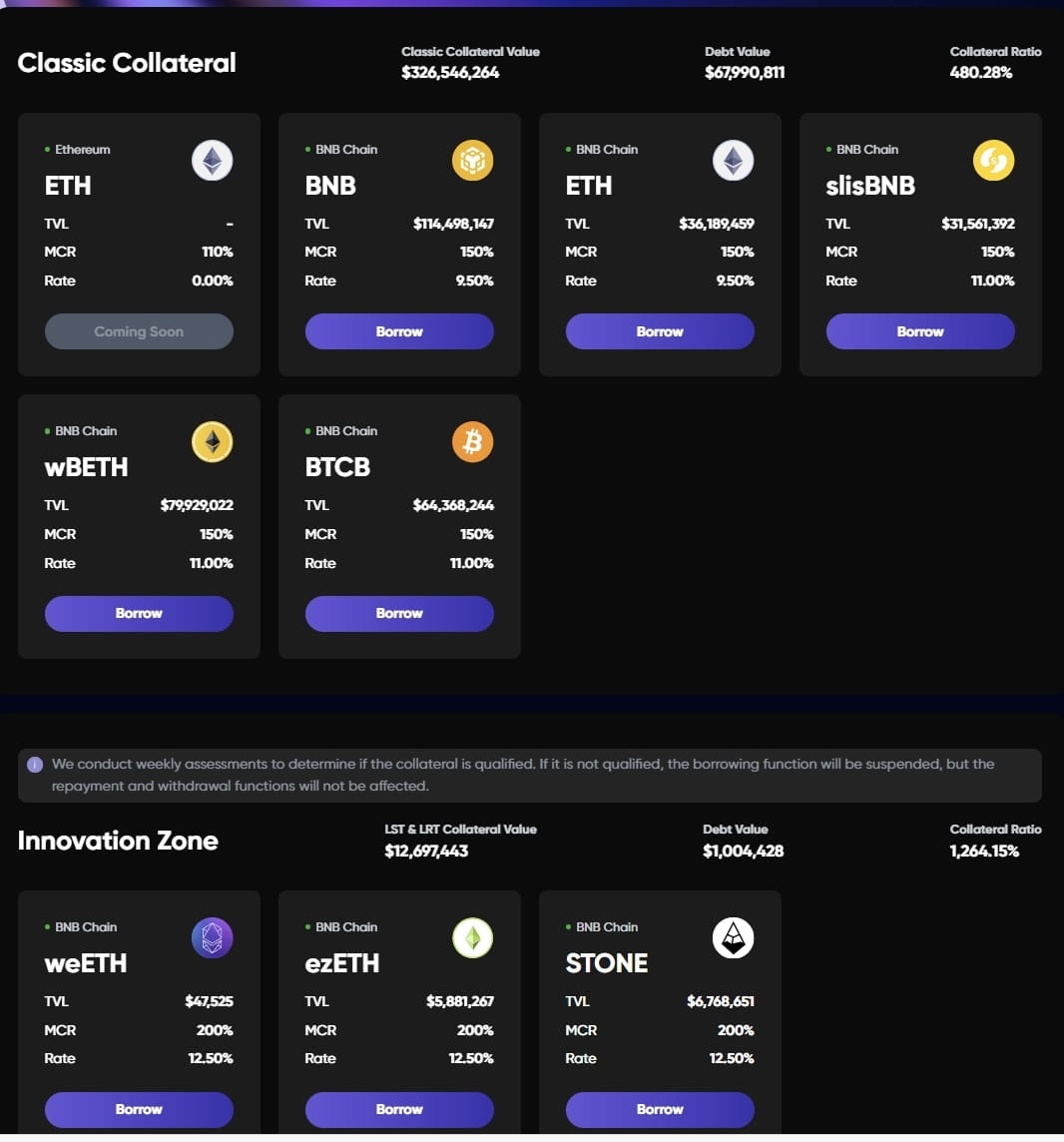
Task: Click the slisBNB token icon
Action: point(994,160)
